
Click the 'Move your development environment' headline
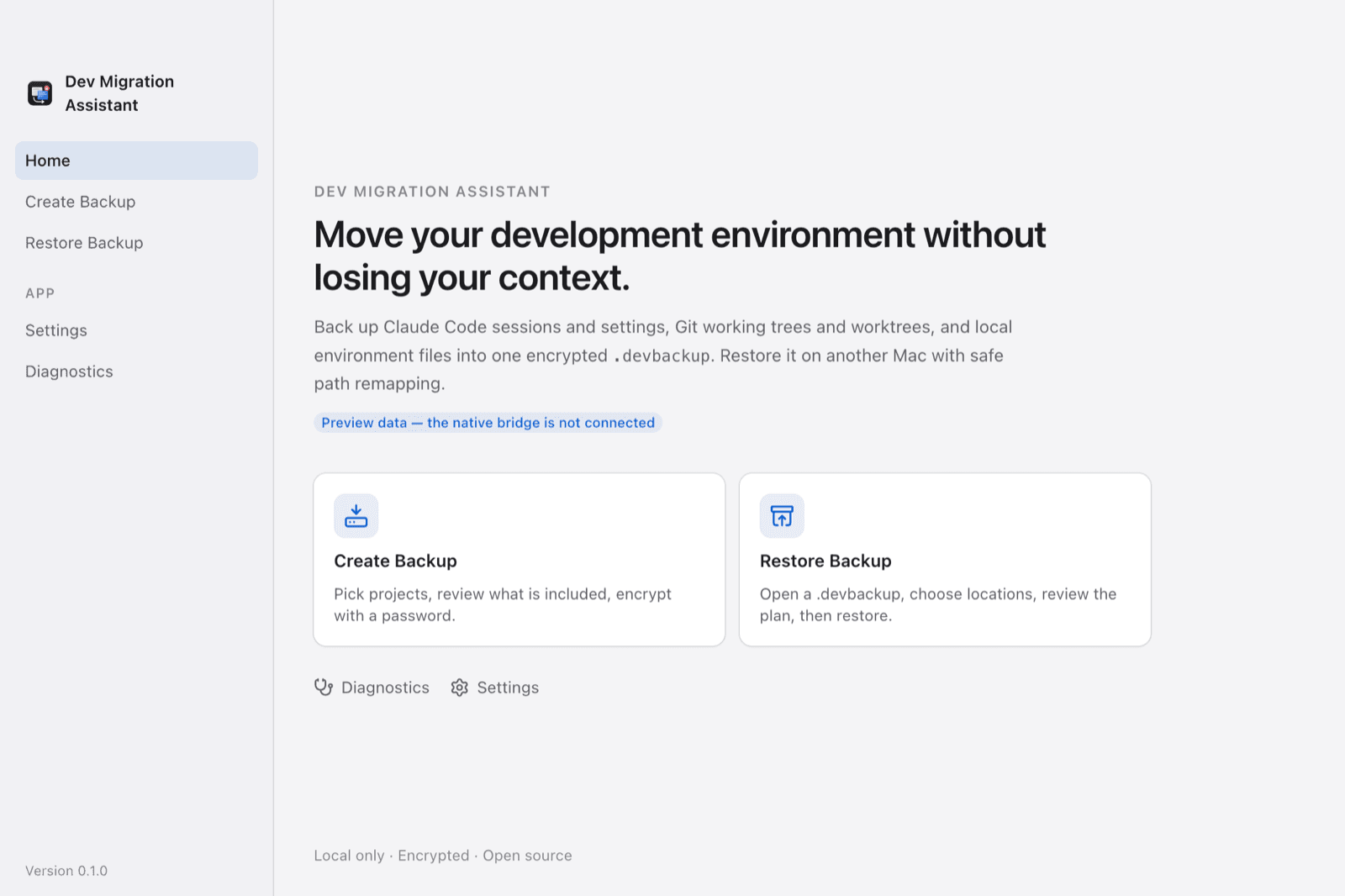(x=679, y=256)
